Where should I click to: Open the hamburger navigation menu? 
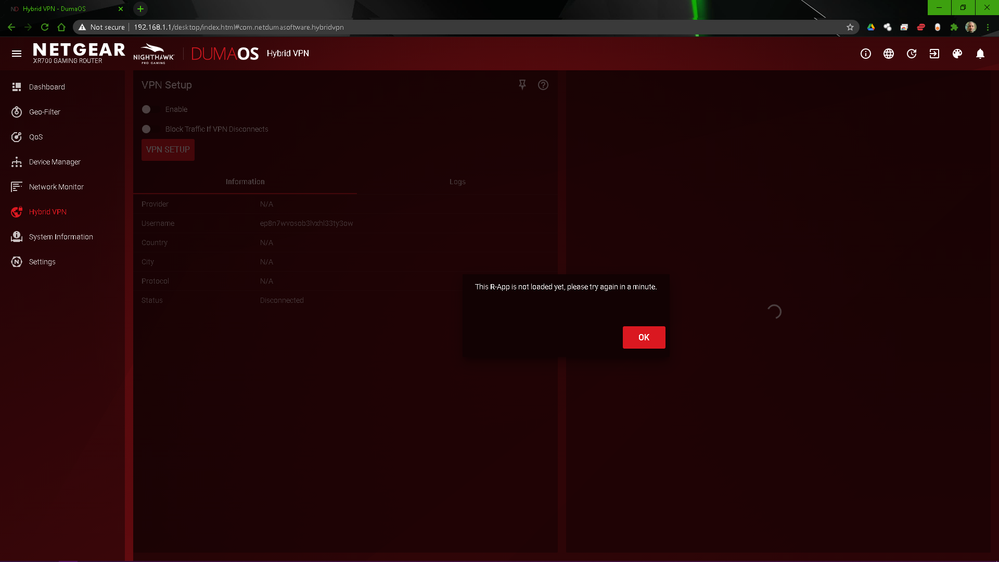[17, 54]
